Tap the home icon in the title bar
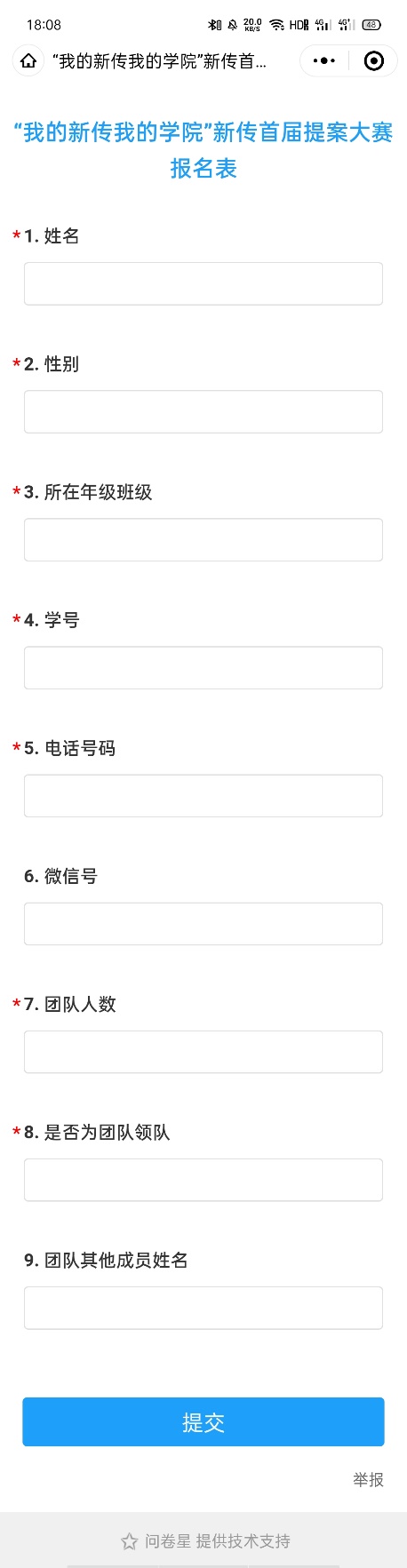 28,61
